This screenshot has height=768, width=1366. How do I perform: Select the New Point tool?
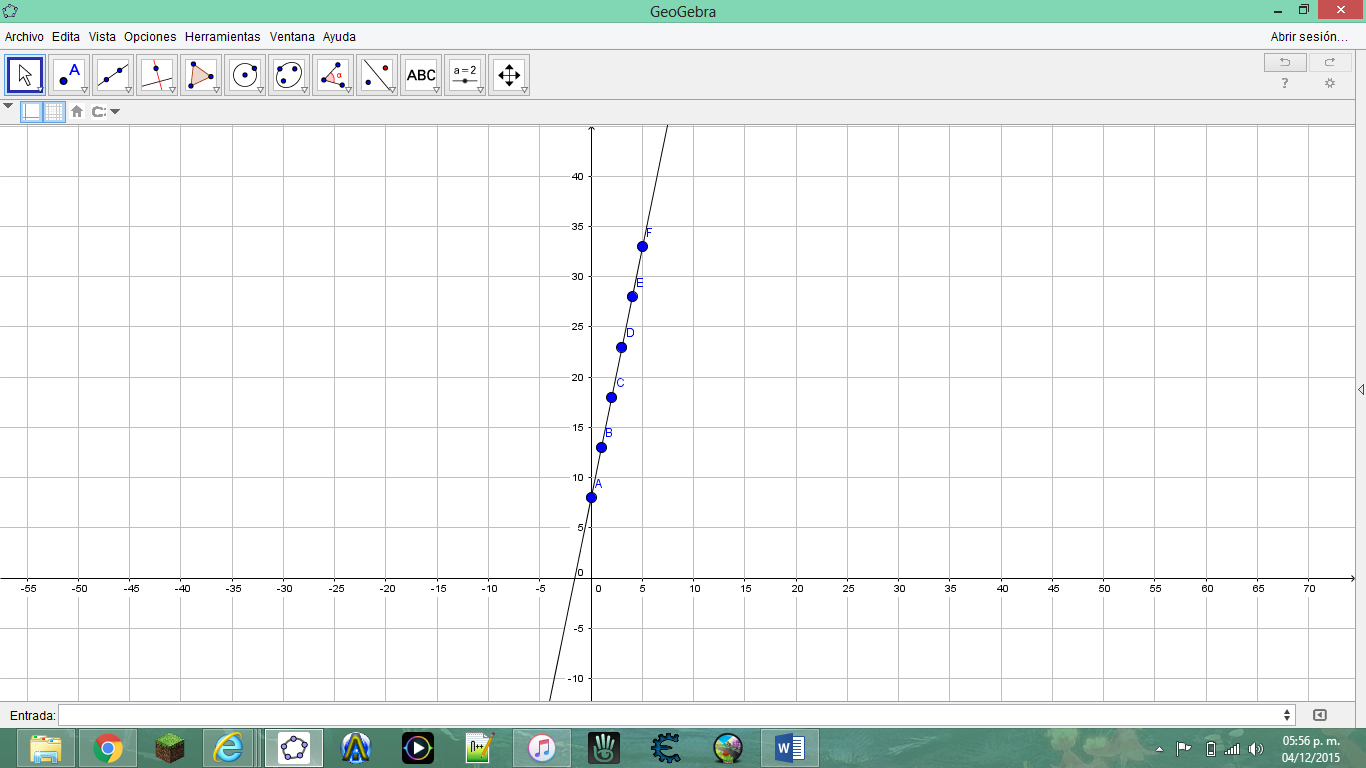(x=69, y=75)
